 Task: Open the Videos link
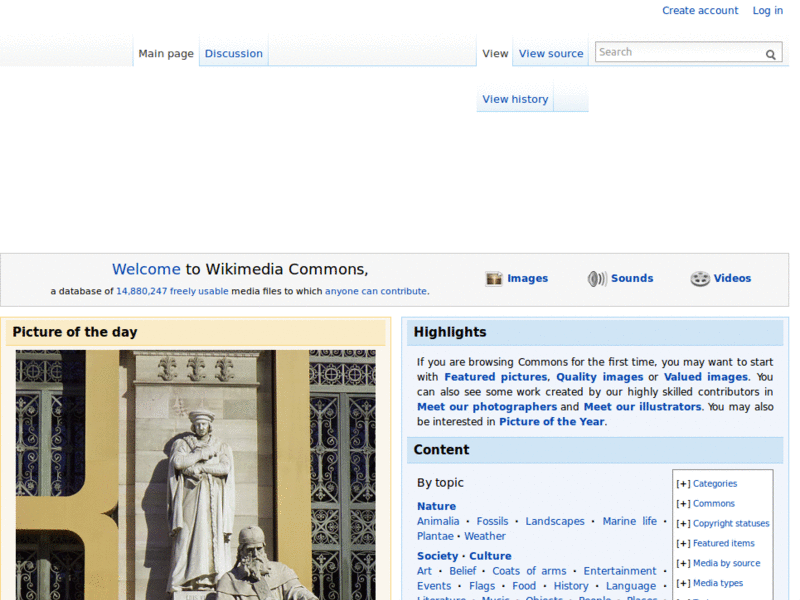(732, 278)
